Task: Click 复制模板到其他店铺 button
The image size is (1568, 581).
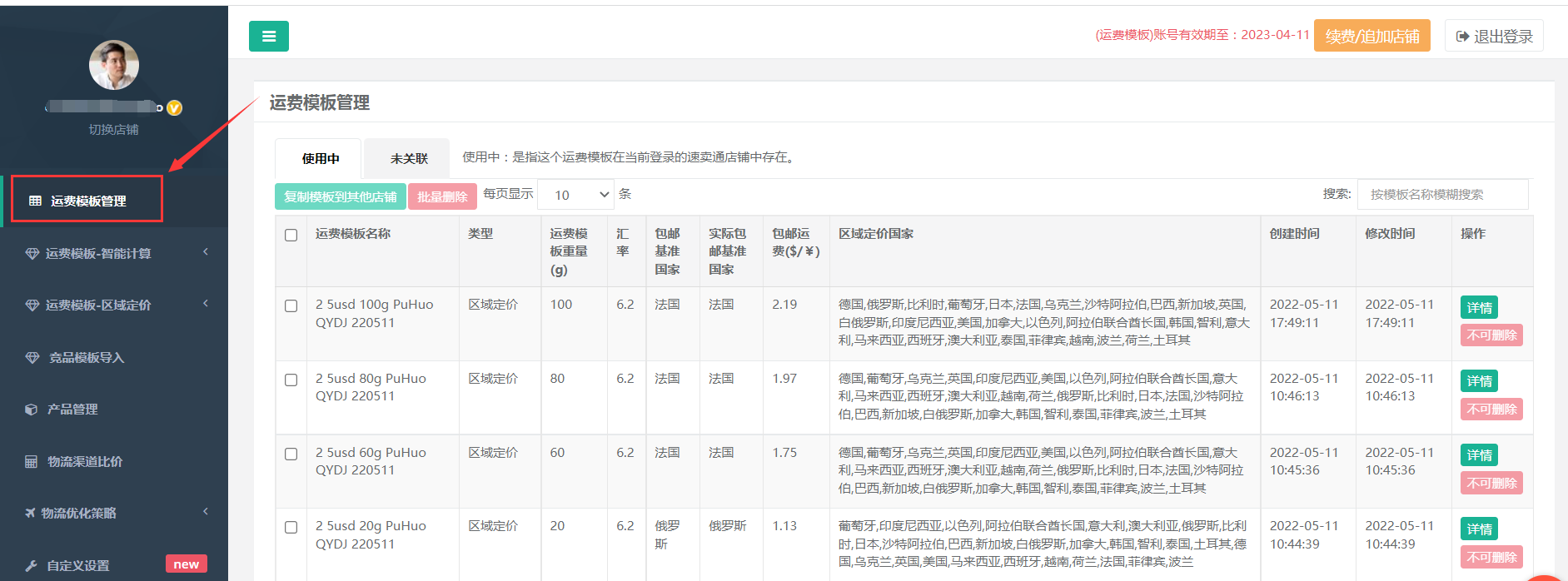Action: coord(340,196)
